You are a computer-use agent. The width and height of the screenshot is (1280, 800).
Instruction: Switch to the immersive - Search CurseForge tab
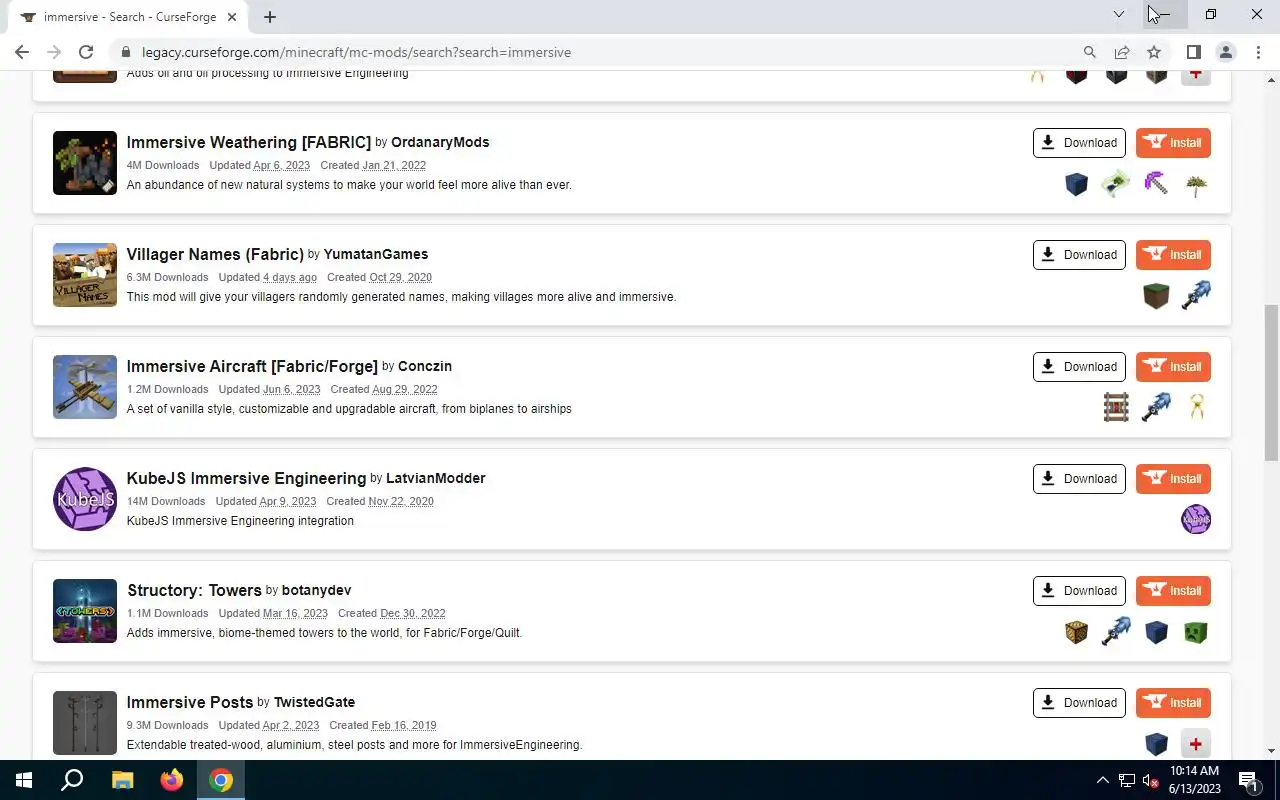127,17
